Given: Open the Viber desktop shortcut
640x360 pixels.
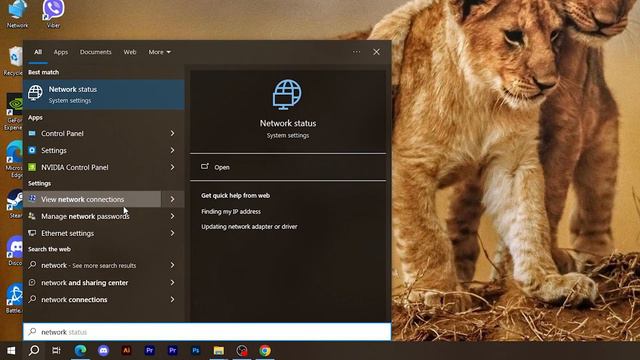Looking at the screenshot, I should (x=53, y=14).
